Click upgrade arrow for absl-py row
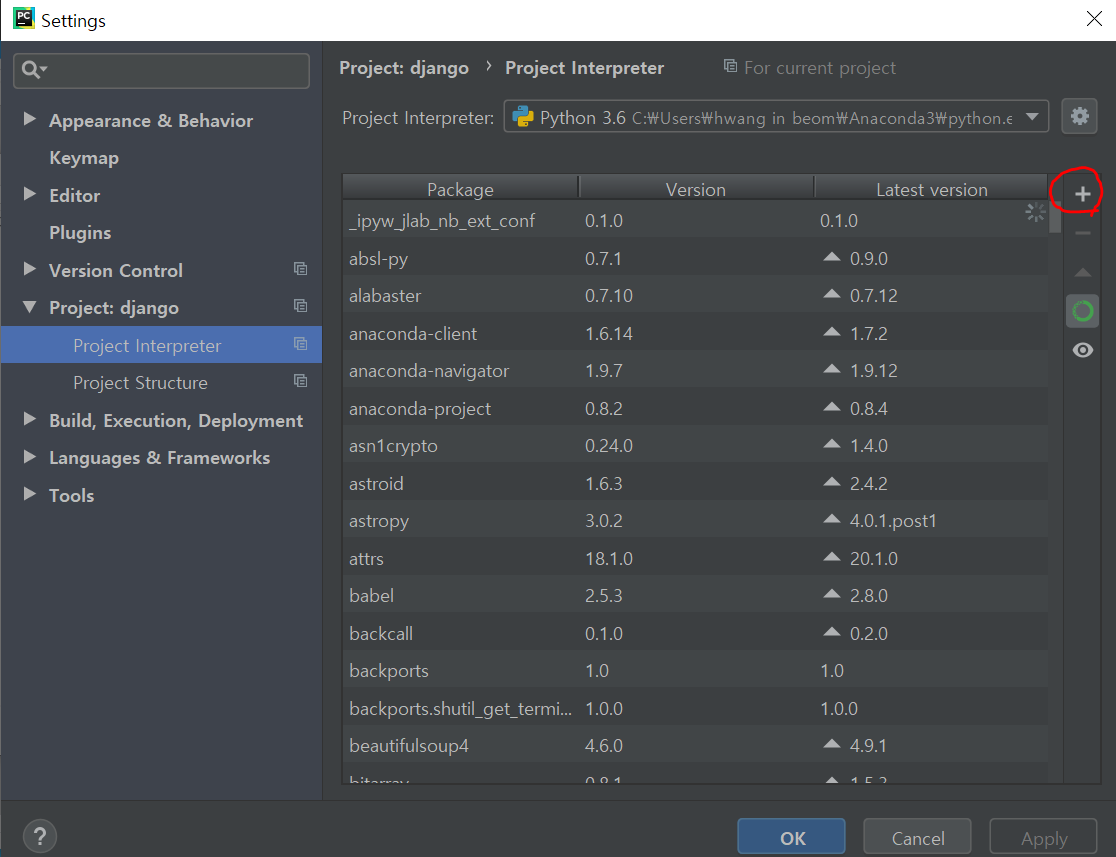 click(831, 257)
